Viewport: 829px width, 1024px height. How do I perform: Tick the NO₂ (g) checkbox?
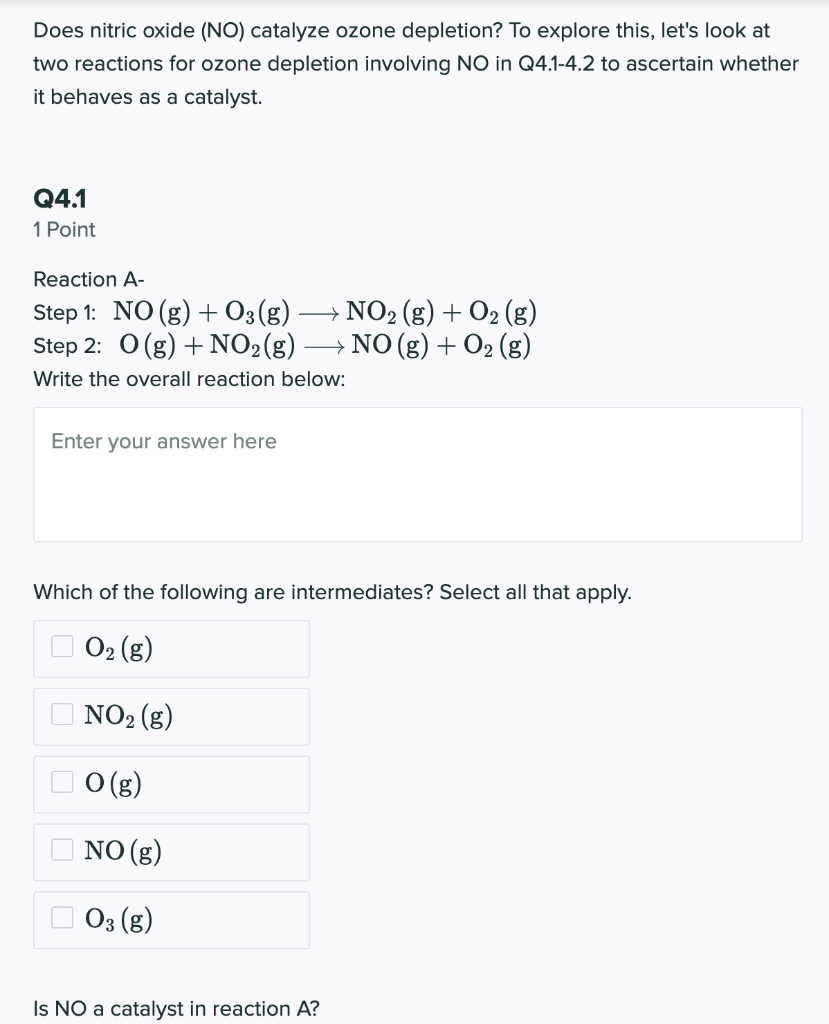click(x=62, y=714)
